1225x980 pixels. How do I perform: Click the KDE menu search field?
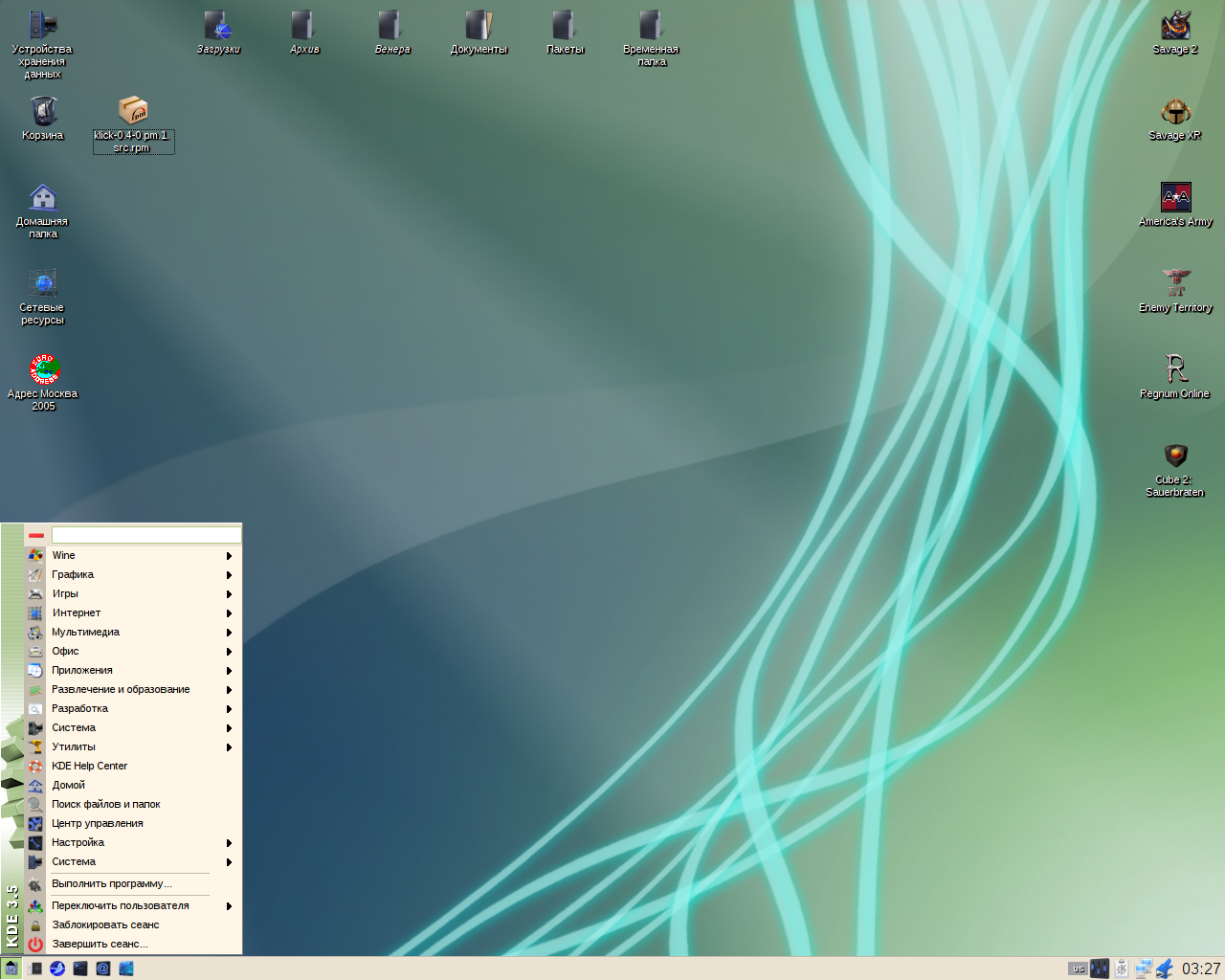[145, 535]
